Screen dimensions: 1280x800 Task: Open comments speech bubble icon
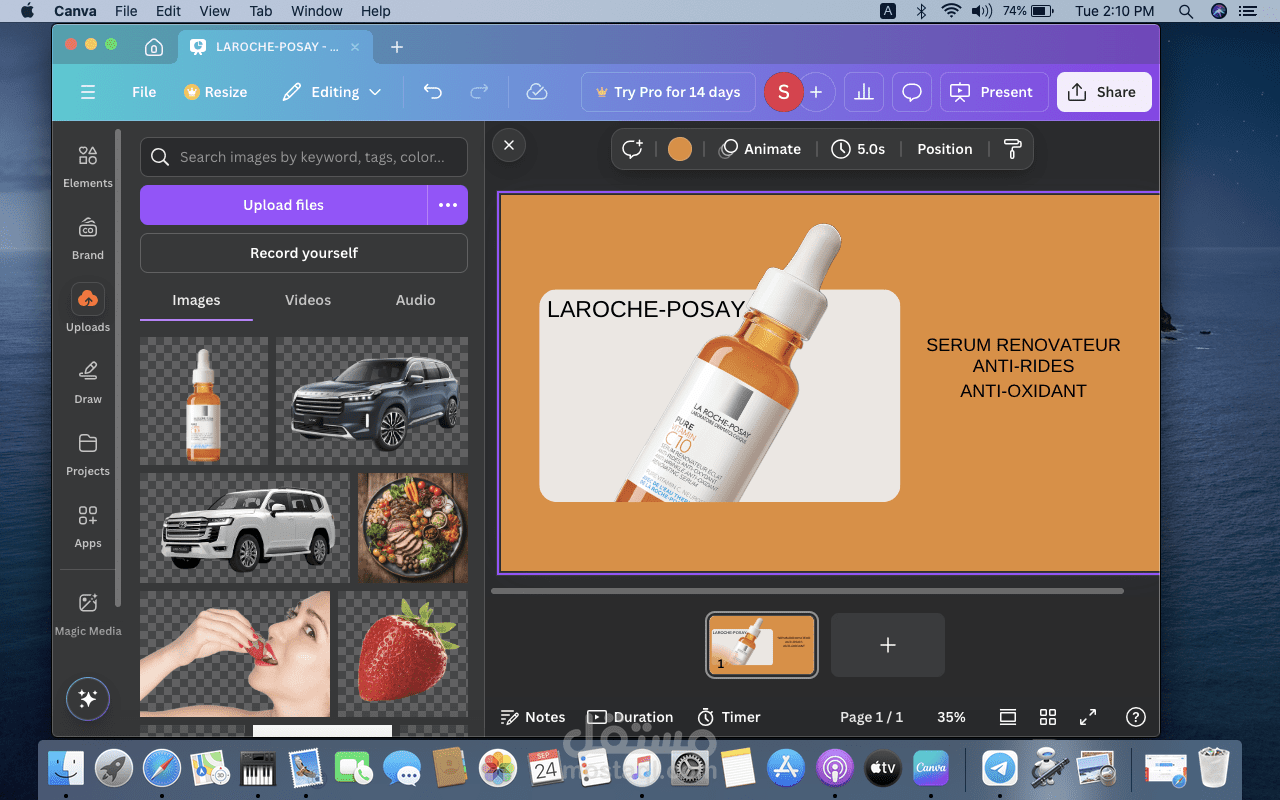click(912, 92)
